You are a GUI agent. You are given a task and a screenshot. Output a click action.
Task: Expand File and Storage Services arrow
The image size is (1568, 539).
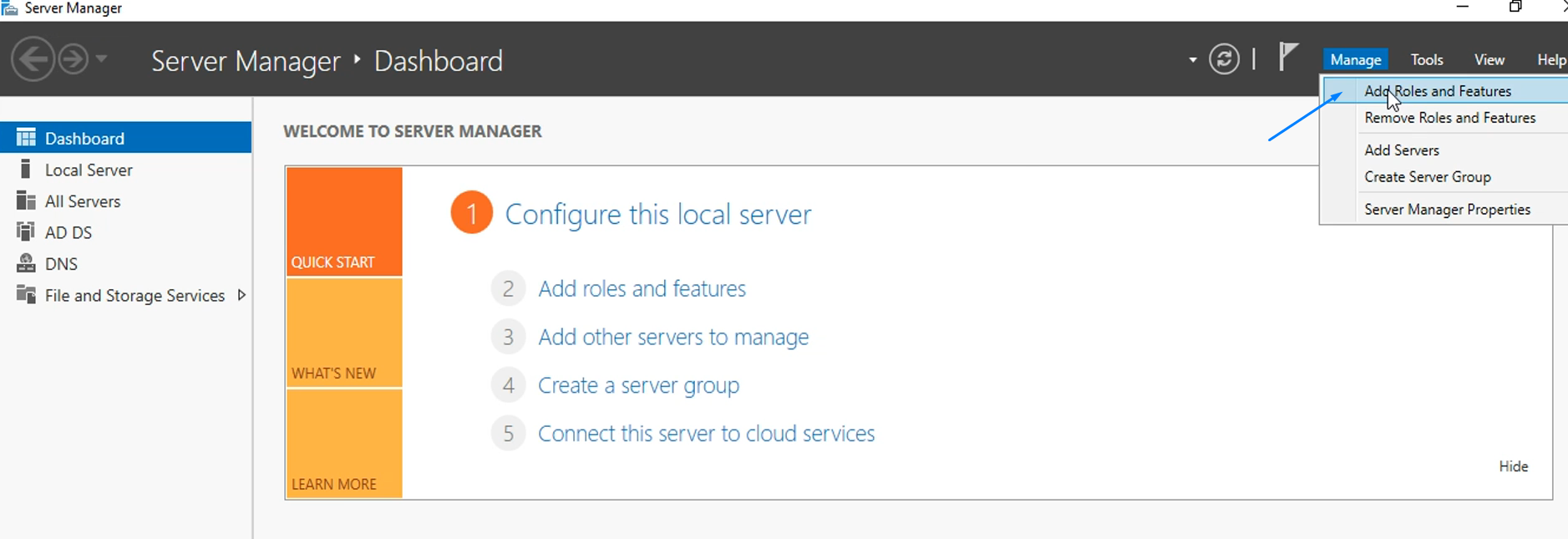click(x=241, y=295)
